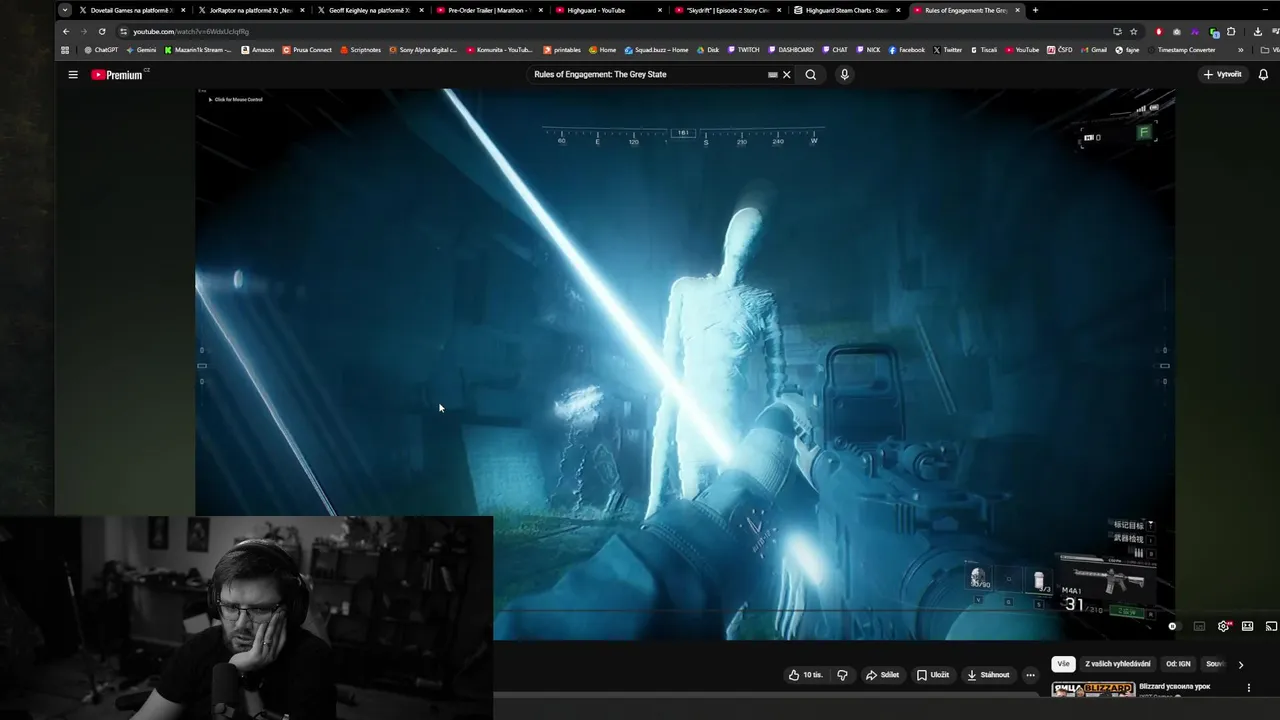The image size is (1280, 720).
Task: Open browser apps grid in bookmarks bar
Action: tap(66, 50)
